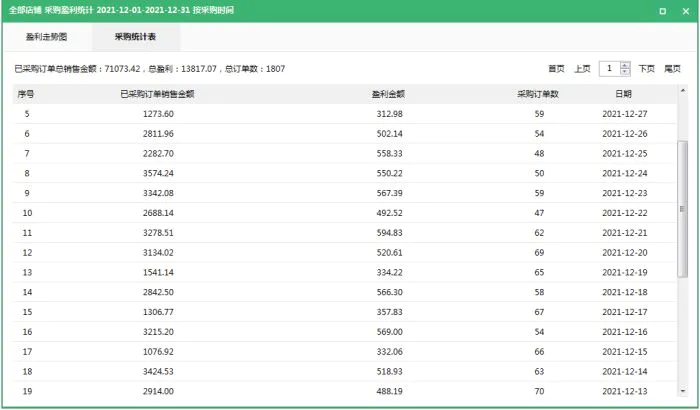Select date cell 2021-12-15
This screenshot has height=410, width=700.
click(625, 352)
